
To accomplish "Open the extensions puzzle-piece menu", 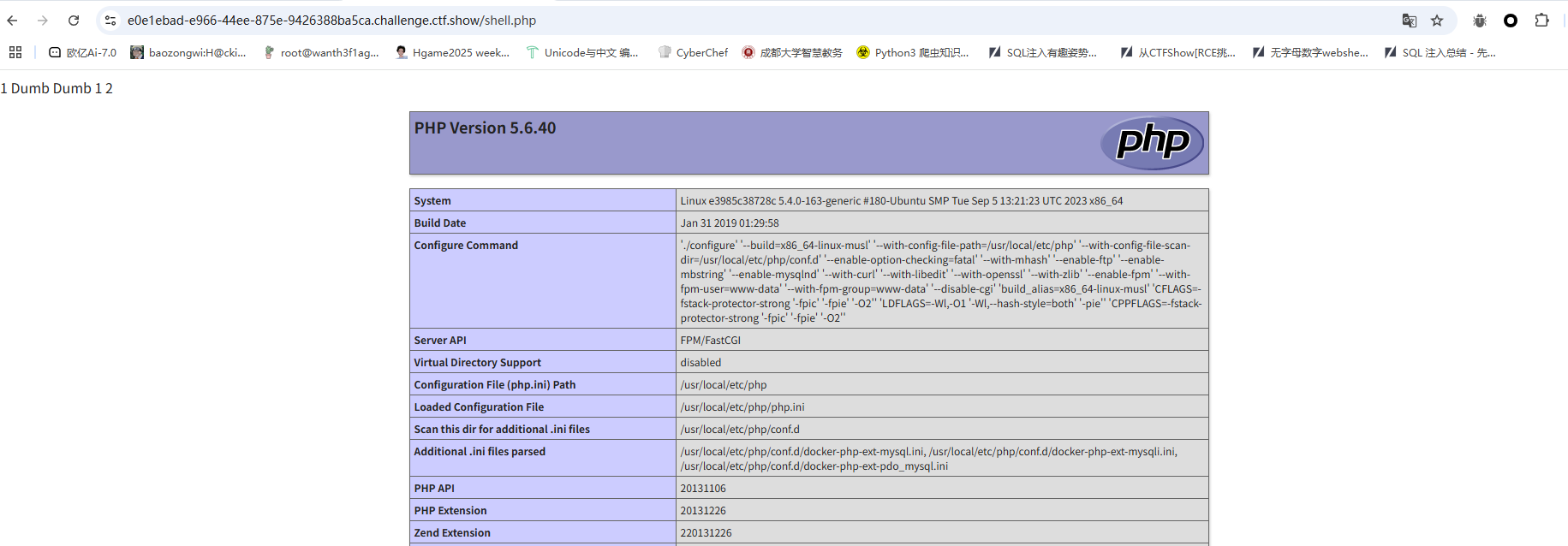I will (x=1541, y=21).
